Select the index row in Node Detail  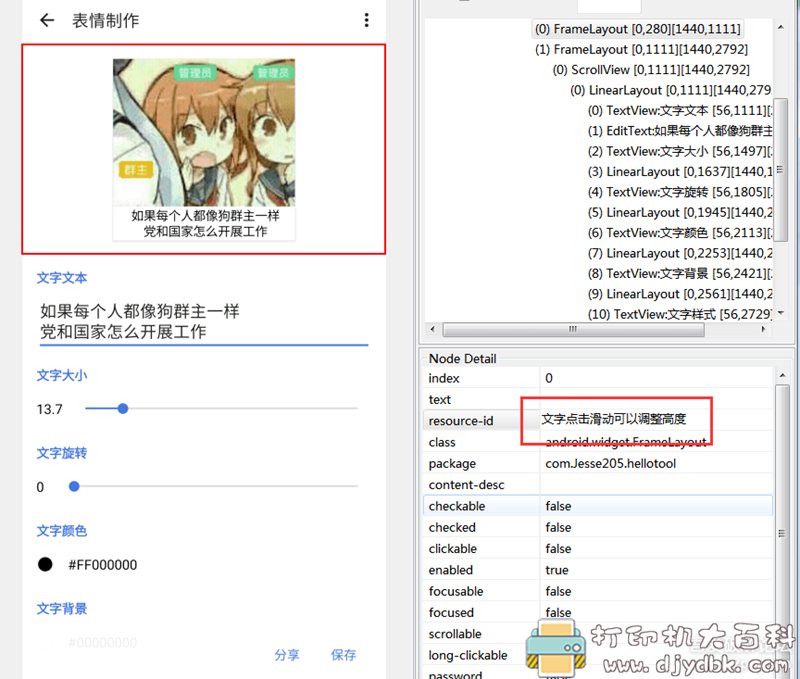coord(598,378)
